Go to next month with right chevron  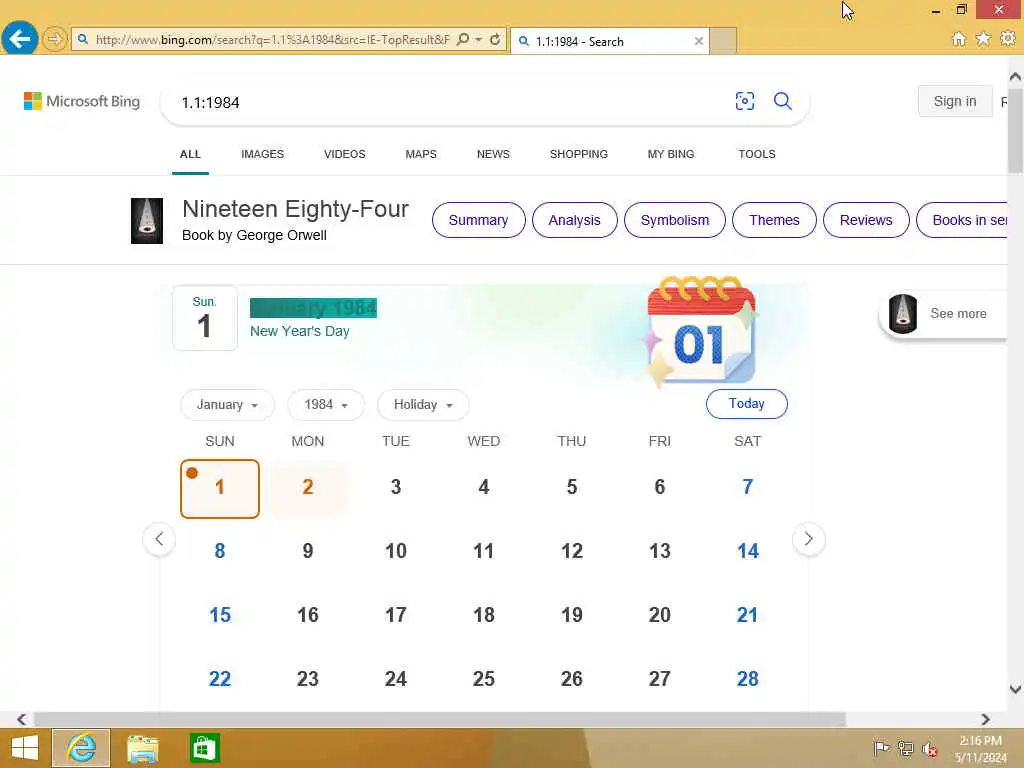point(808,539)
